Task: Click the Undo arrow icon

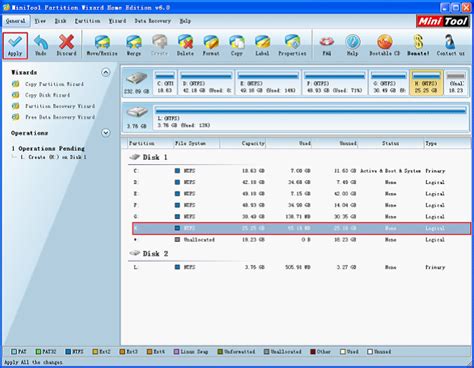Action: pyautogui.click(x=41, y=42)
